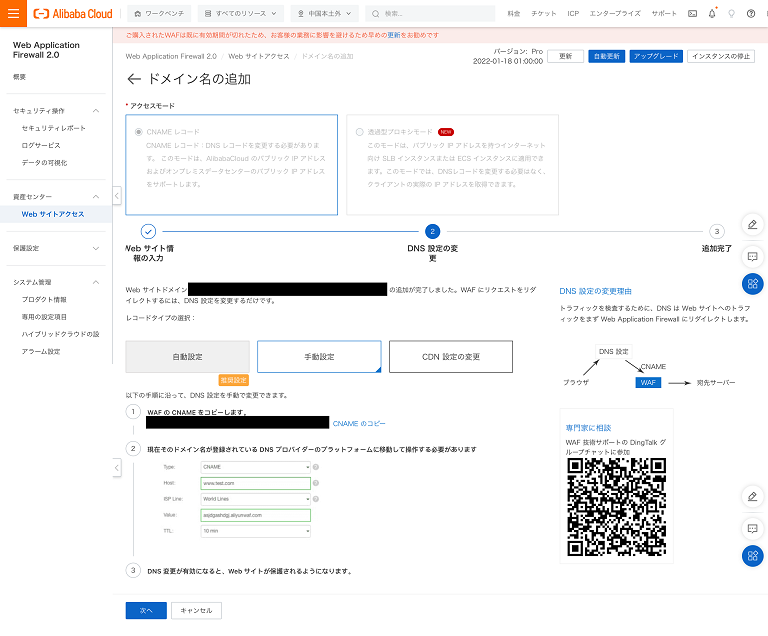Click the back arrow beside ドメイン名の追加
Image resolution: width=768 pixels, height=636 pixels.
coord(134,79)
